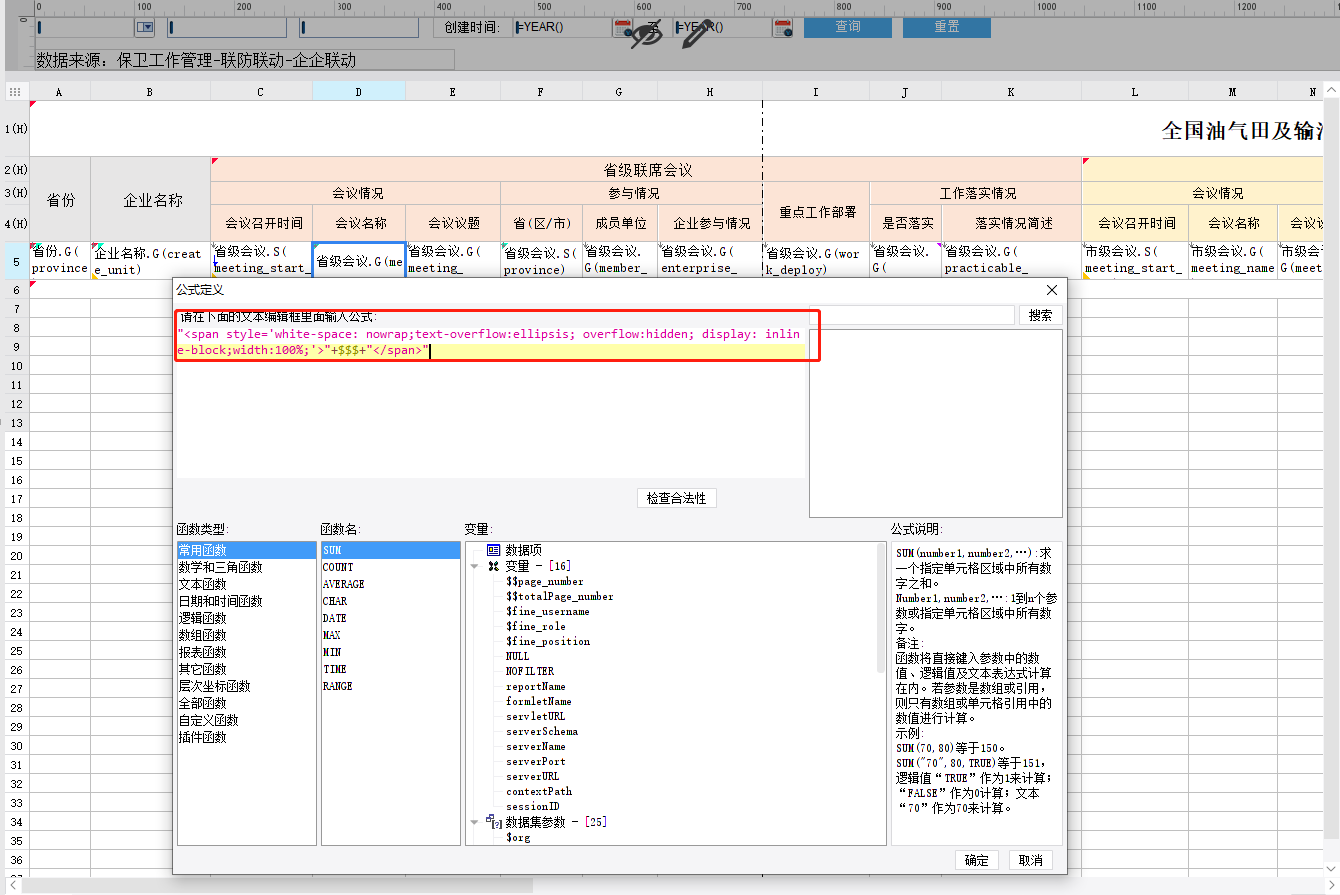
Task: Select 日期和时间函数 function type
Action: pyautogui.click(x=246, y=601)
